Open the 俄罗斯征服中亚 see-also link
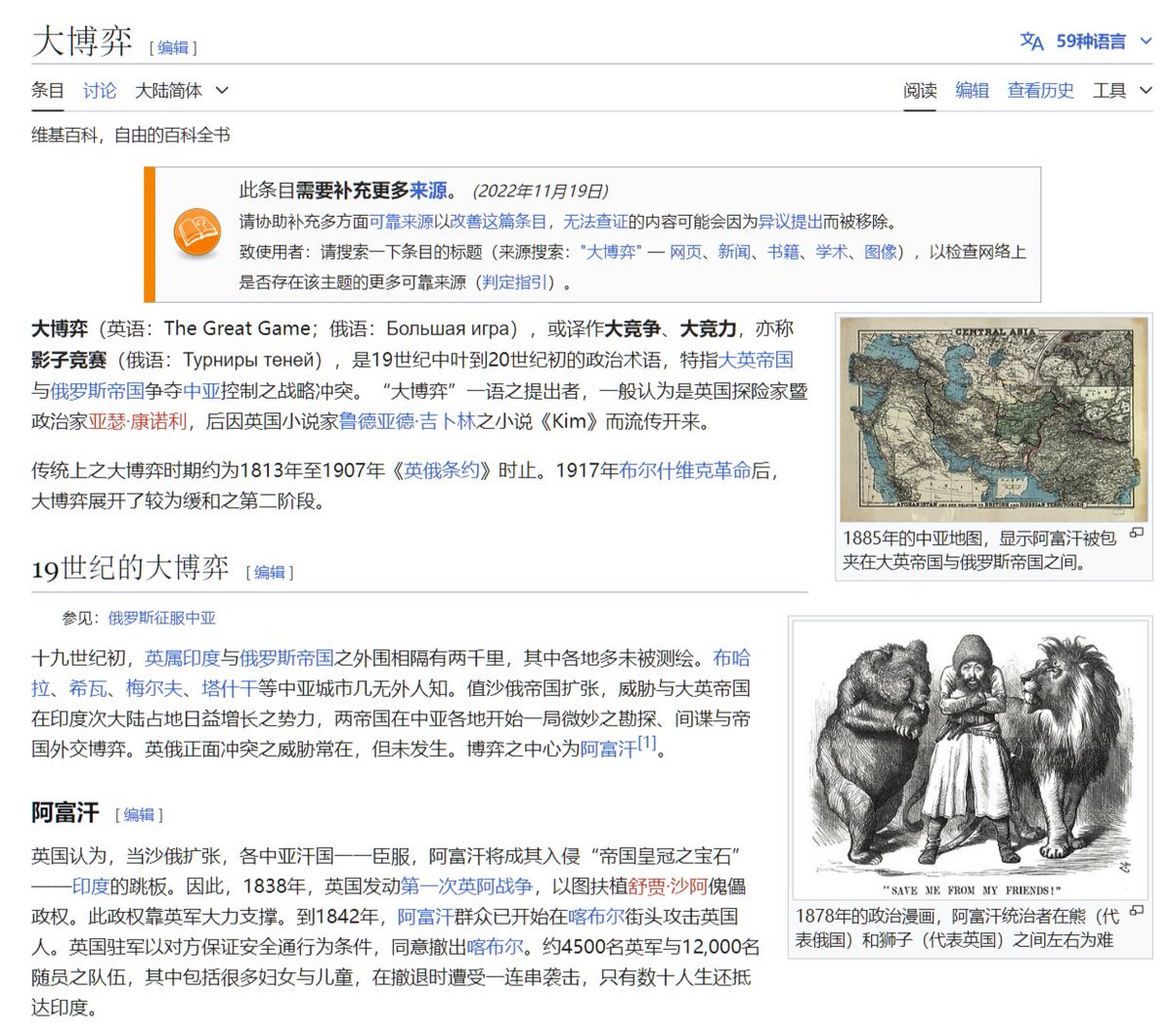This screenshot has height=1036, width=1173. click(x=161, y=619)
